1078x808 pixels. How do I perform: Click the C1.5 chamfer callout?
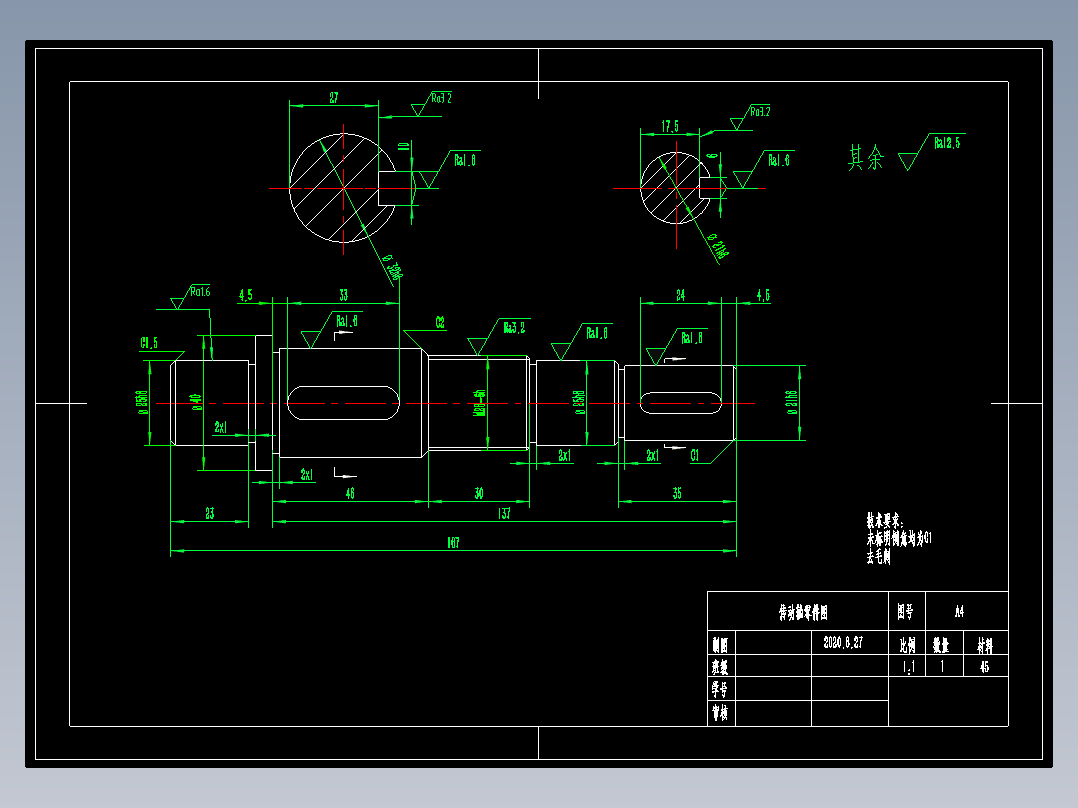pos(149,342)
